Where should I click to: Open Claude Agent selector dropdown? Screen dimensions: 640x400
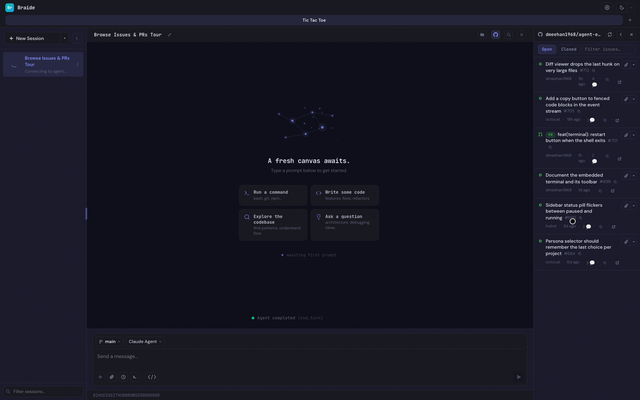(145, 342)
